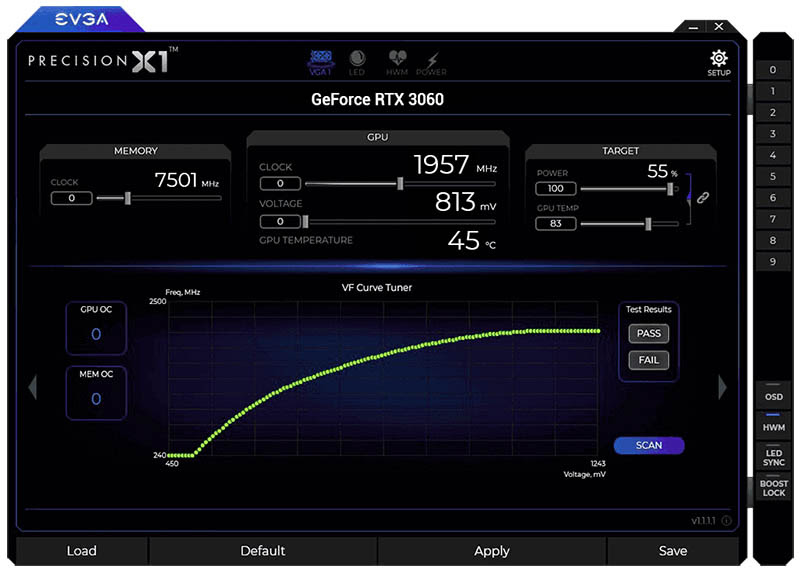Toggle BOOST LOCK

coord(773,487)
